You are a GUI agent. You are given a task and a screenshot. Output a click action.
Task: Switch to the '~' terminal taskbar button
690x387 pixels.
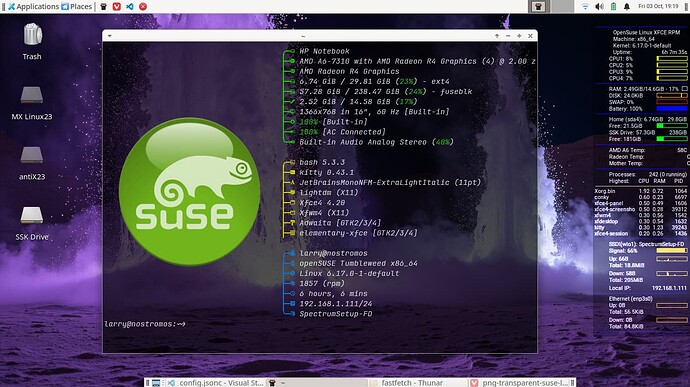point(317,383)
